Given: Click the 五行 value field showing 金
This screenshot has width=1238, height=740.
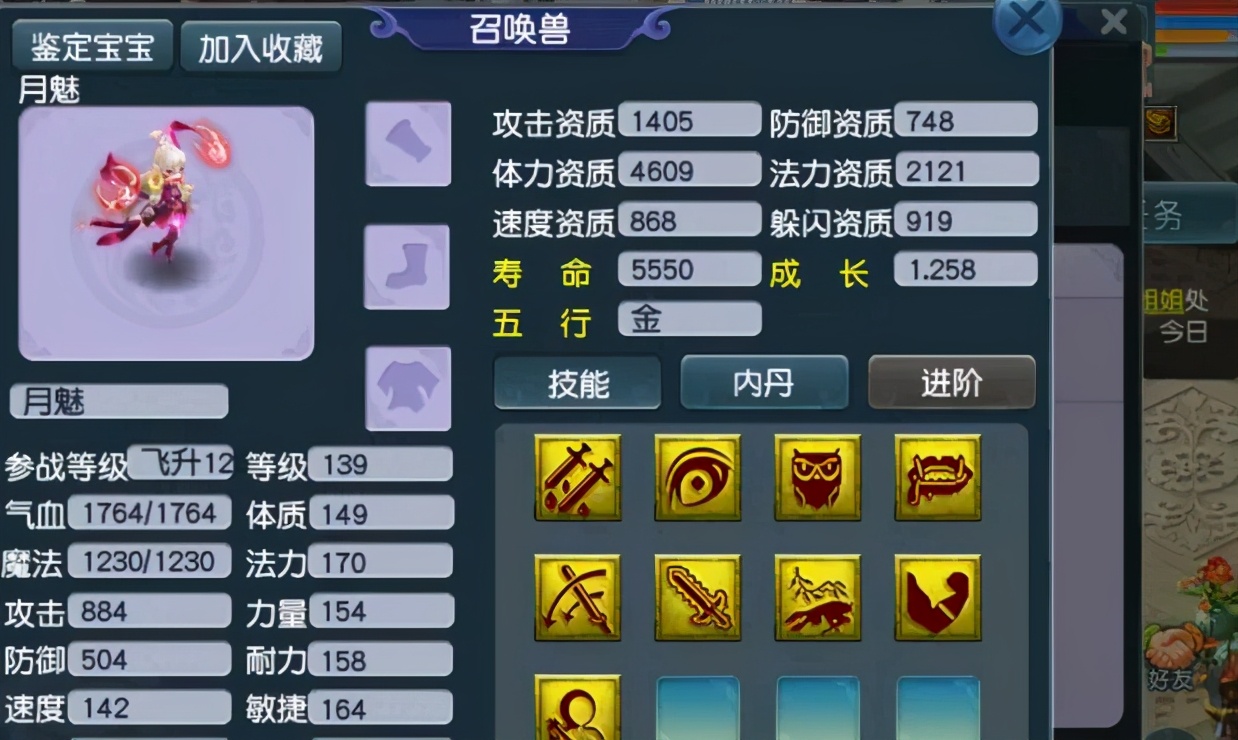Looking at the screenshot, I should [x=690, y=319].
